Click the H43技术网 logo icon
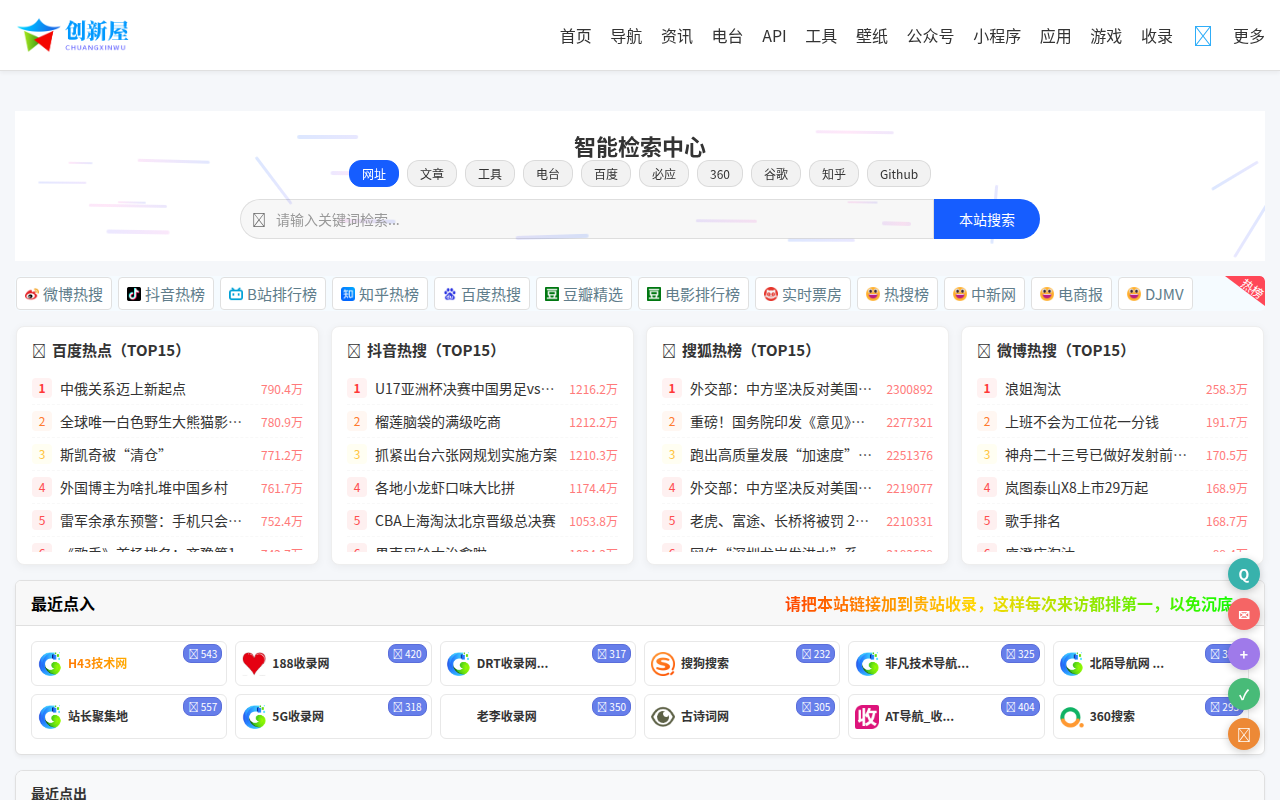The width and height of the screenshot is (1280, 800). coord(50,663)
